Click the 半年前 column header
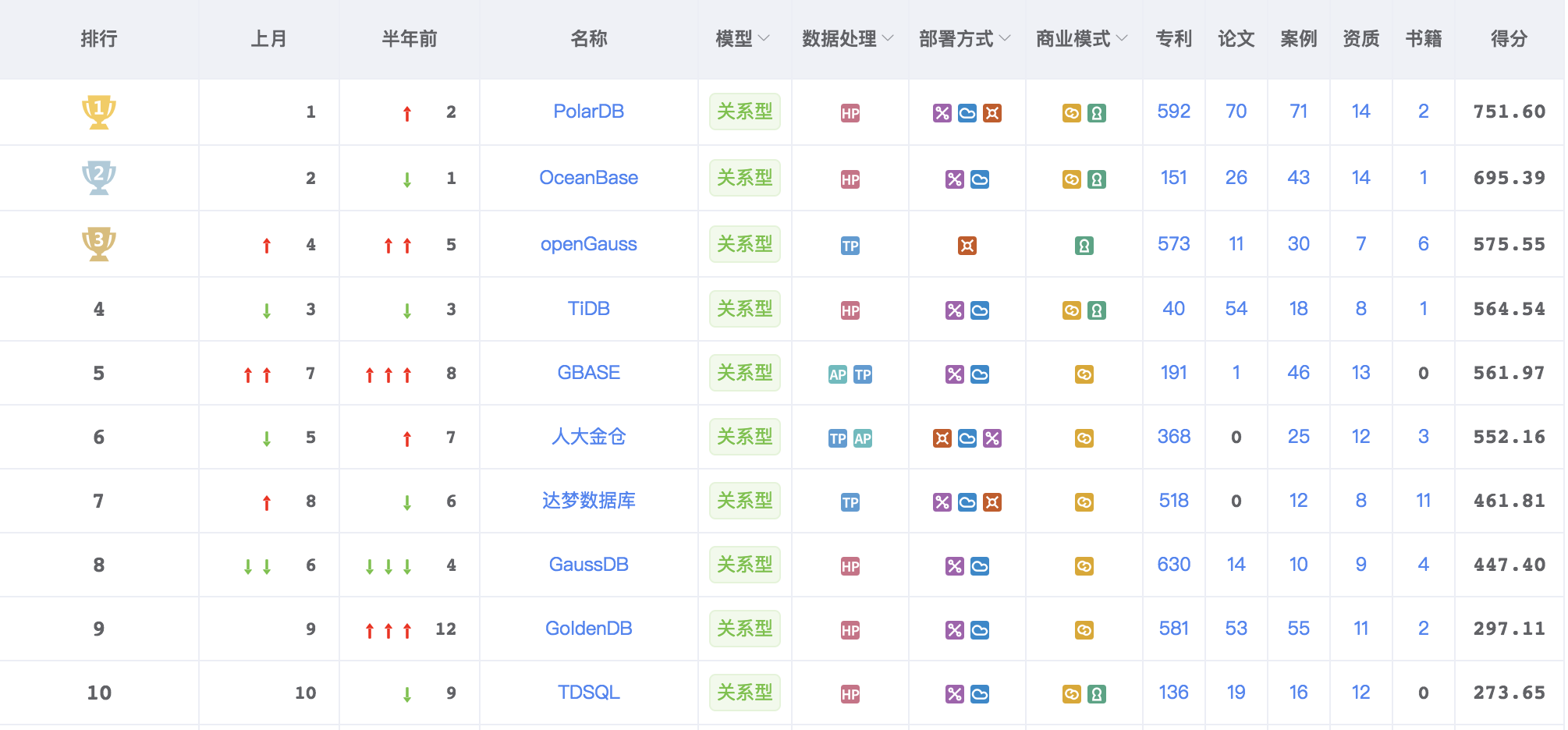This screenshot has height=730, width=1568. coord(410,39)
